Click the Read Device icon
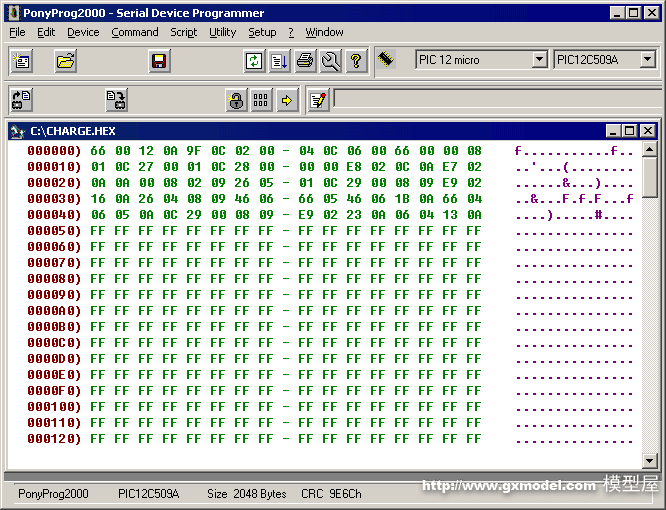The image size is (666, 510). point(22,100)
